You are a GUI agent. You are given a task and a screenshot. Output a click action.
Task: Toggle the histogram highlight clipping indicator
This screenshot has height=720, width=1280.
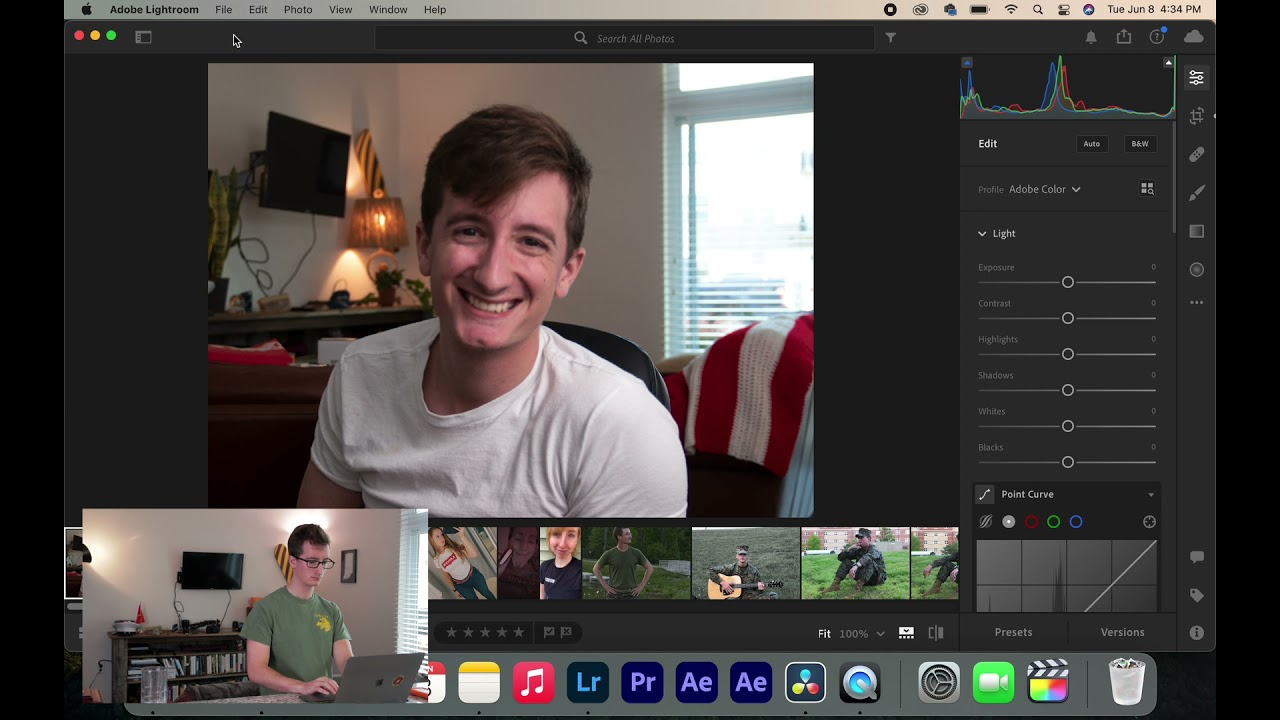[x=1168, y=62]
